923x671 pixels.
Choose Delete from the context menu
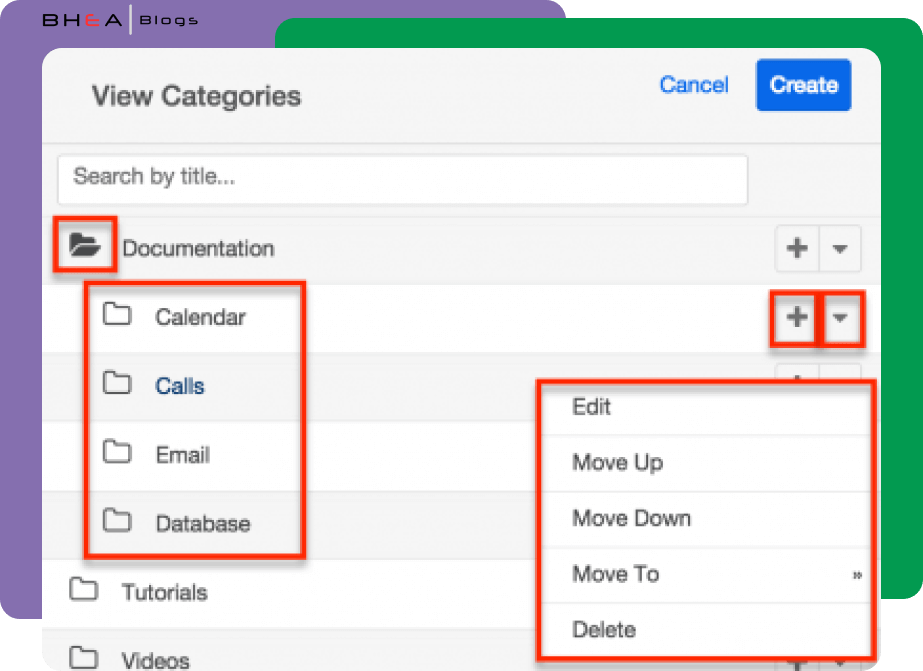pos(705,630)
